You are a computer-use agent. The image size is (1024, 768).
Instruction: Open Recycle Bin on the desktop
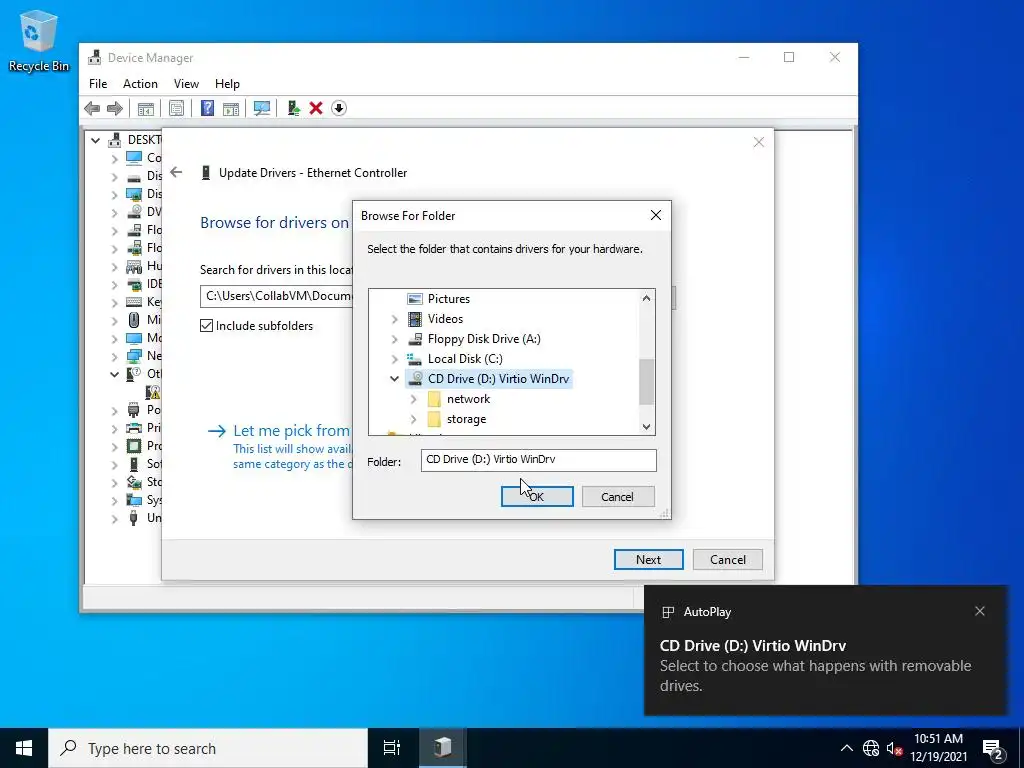(x=39, y=40)
